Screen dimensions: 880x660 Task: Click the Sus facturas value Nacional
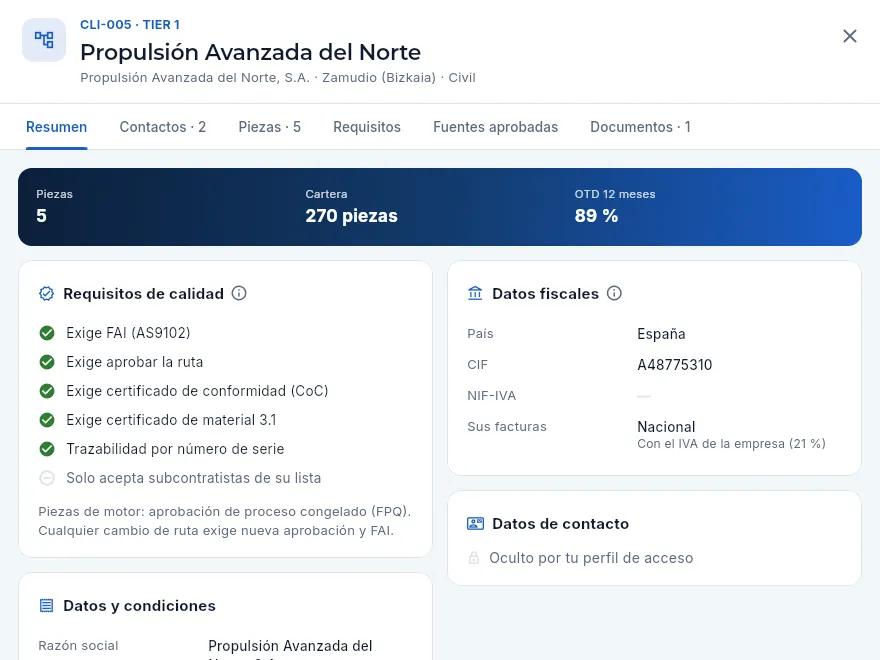click(x=666, y=427)
